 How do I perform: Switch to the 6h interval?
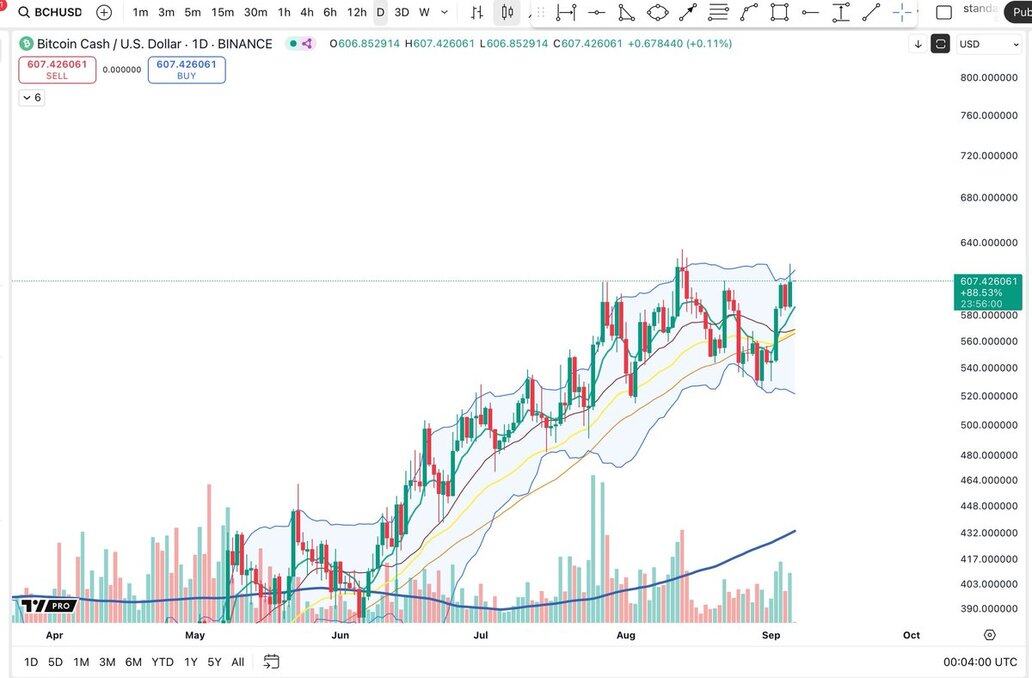(x=330, y=12)
